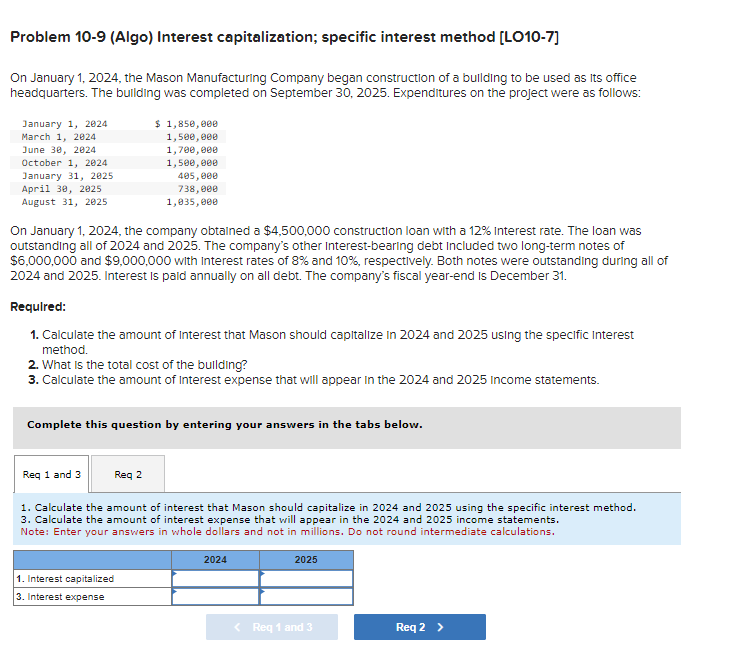The width and height of the screenshot is (742, 669).
Task: Click the 1,700,000 expenditure amount
Action: point(192,150)
